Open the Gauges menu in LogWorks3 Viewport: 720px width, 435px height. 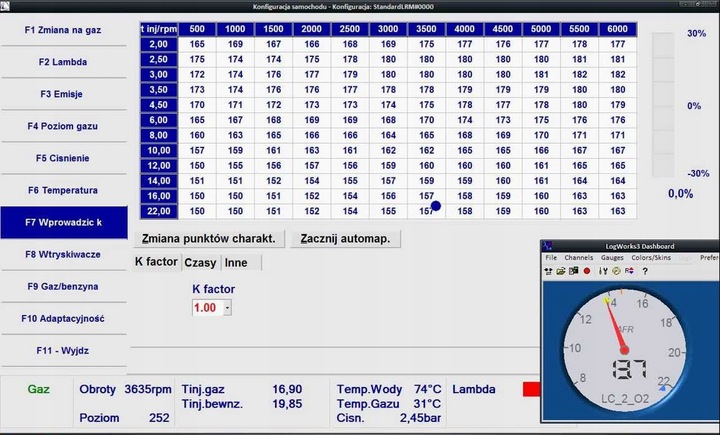click(x=612, y=258)
